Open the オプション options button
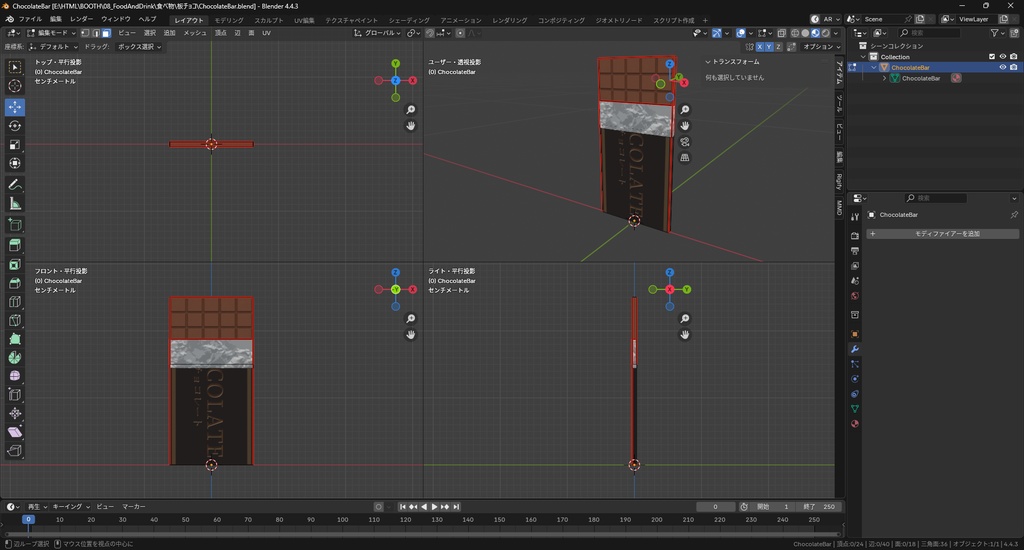 click(x=820, y=46)
